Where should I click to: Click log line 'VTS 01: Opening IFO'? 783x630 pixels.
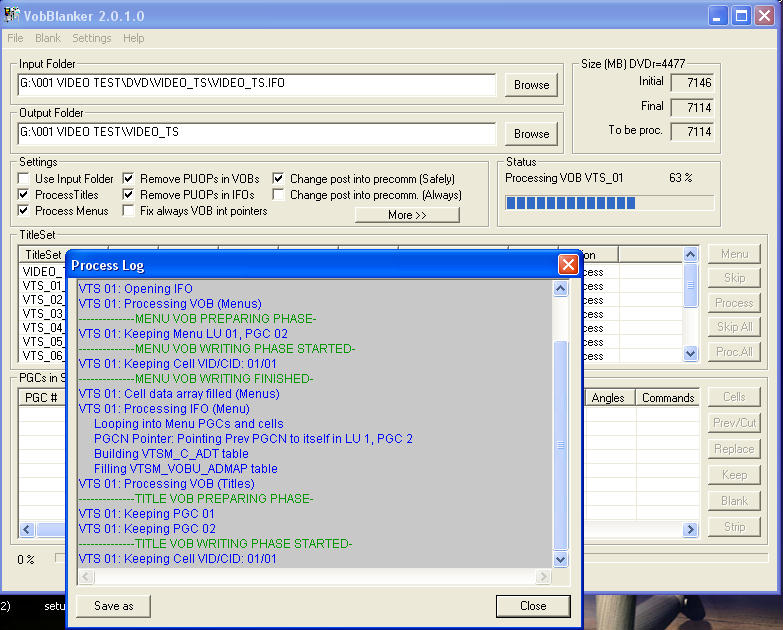coord(135,289)
